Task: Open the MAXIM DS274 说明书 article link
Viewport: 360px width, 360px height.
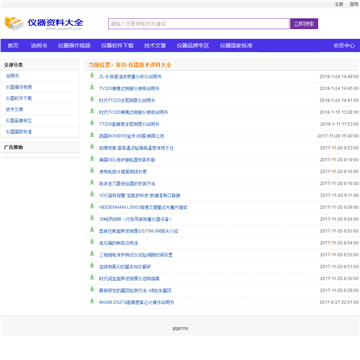Action: click(x=136, y=302)
